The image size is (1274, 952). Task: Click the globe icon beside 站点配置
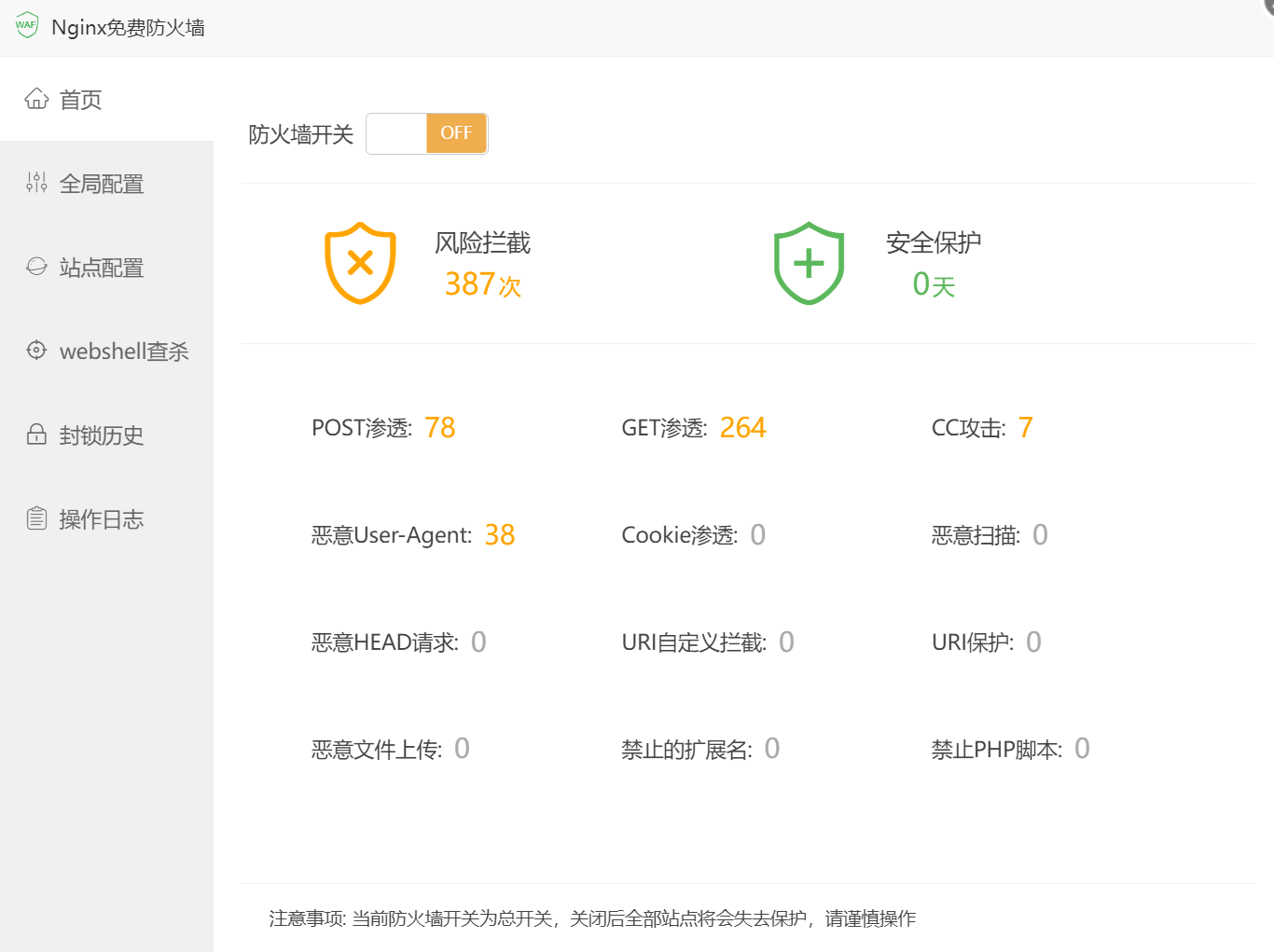(x=36, y=267)
